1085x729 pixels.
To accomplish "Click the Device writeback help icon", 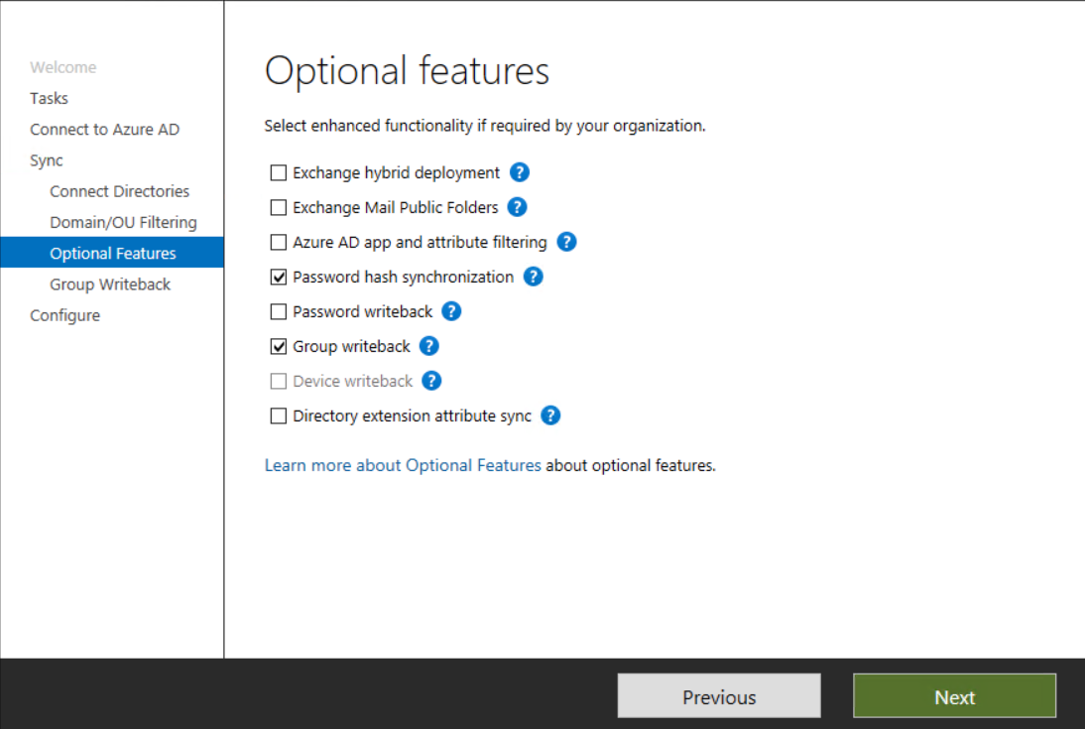I will [431, 381].
